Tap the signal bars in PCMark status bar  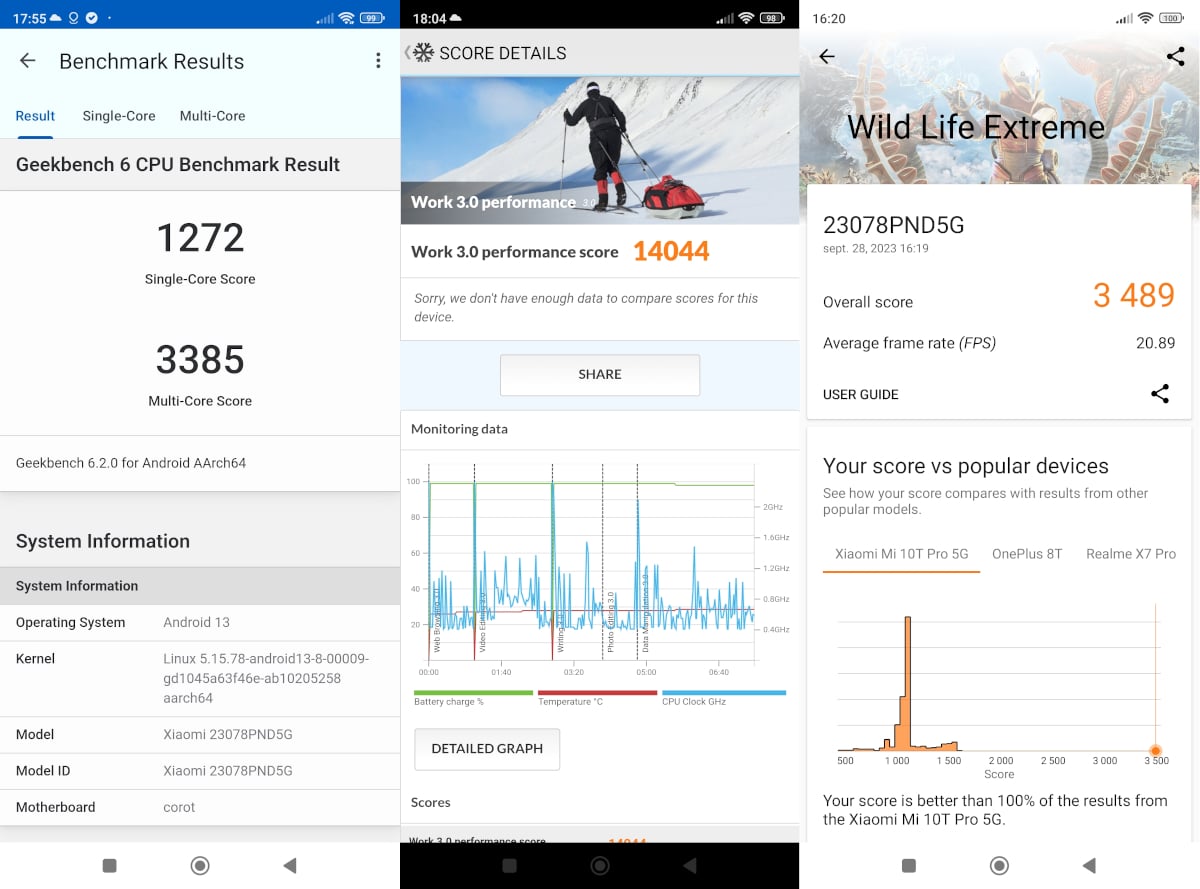click(x=725, y=18)
